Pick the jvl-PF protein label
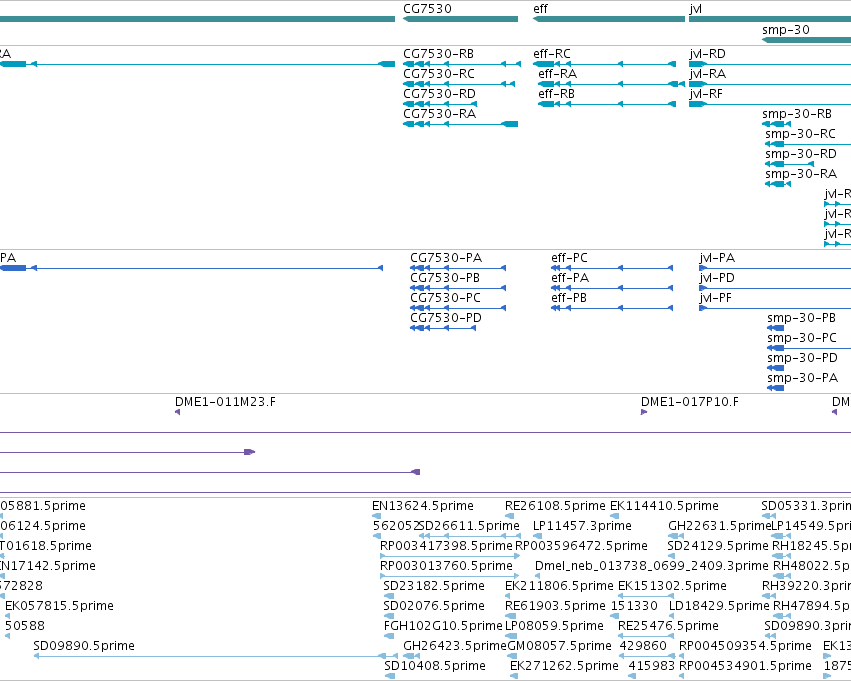Viewport: 851px width, 681px height. [x=715, y=298]
